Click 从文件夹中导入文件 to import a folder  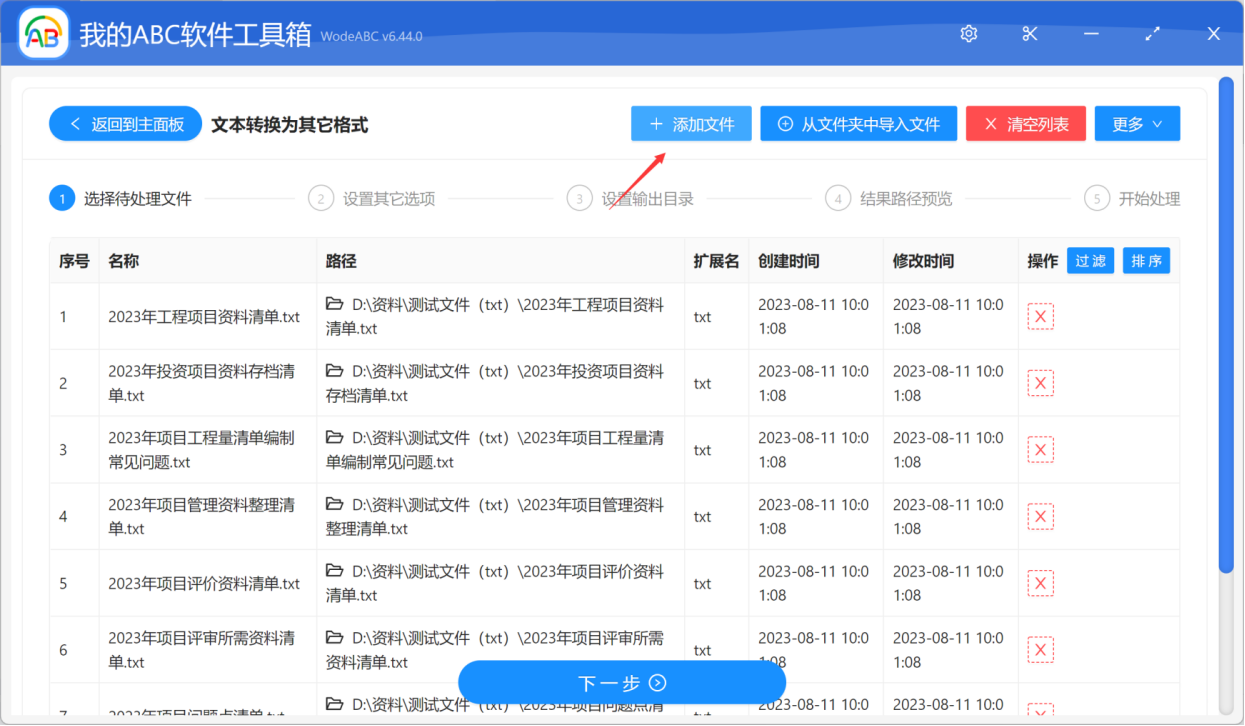coord(858,123)
